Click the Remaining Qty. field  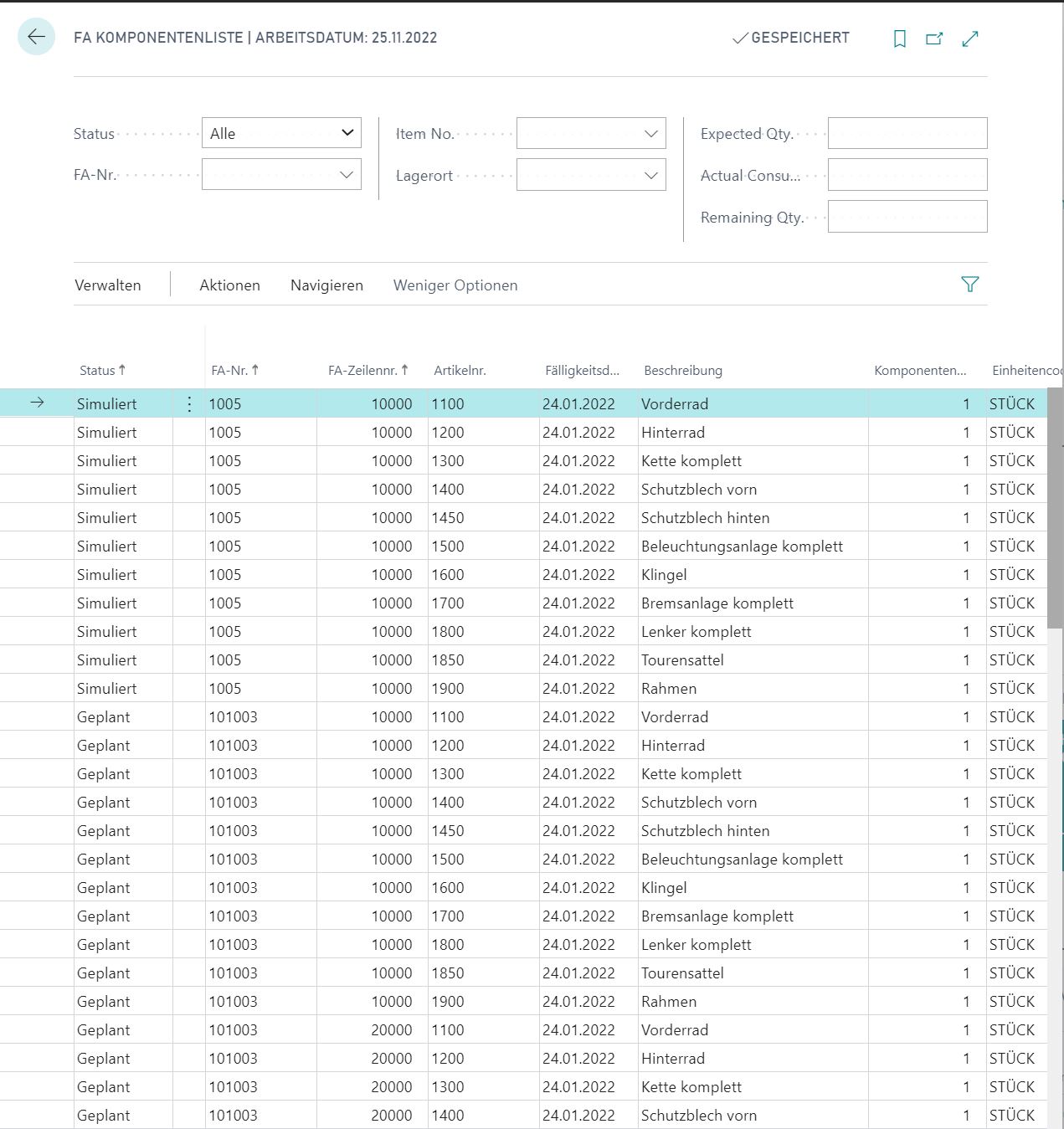coord(907,217)
